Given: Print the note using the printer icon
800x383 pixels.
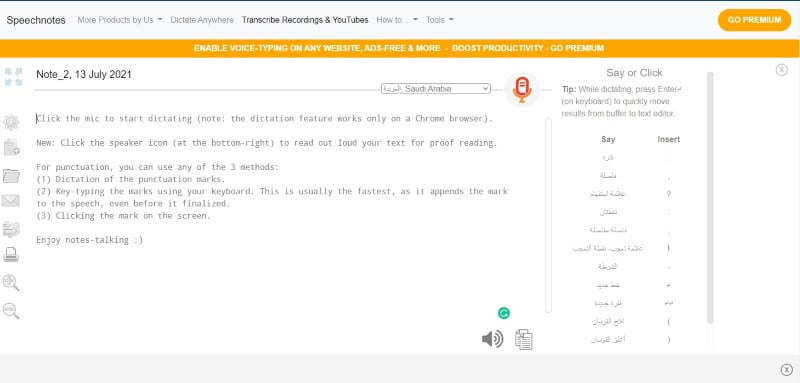Looking at the screenshot, I should [11, 254].
